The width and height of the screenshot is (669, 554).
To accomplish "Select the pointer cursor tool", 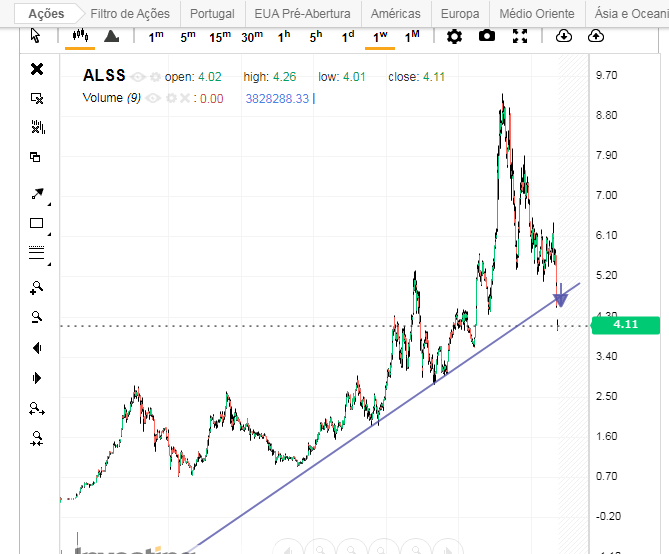I will point(35,36).
